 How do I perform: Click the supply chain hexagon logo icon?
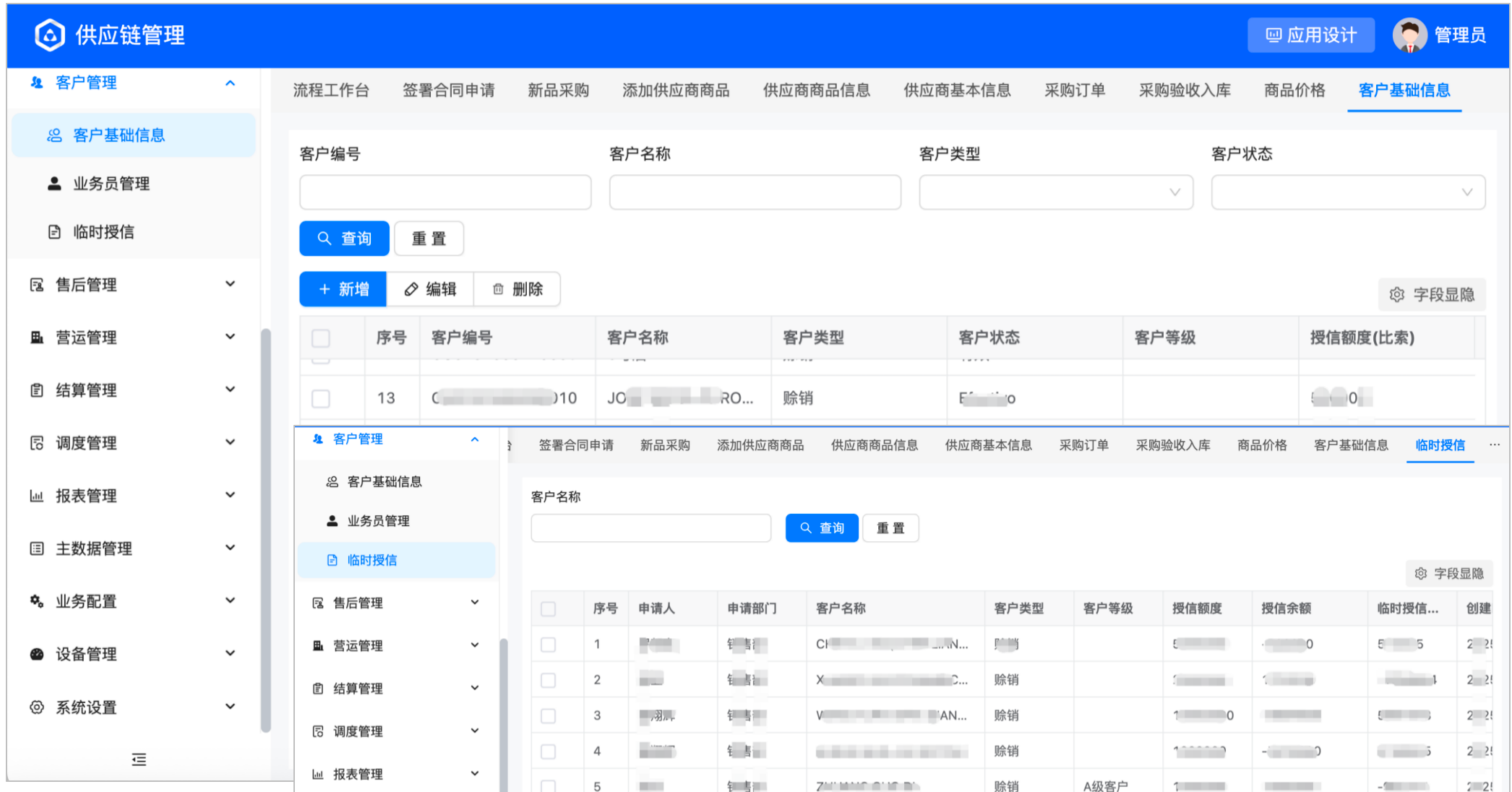50,35
